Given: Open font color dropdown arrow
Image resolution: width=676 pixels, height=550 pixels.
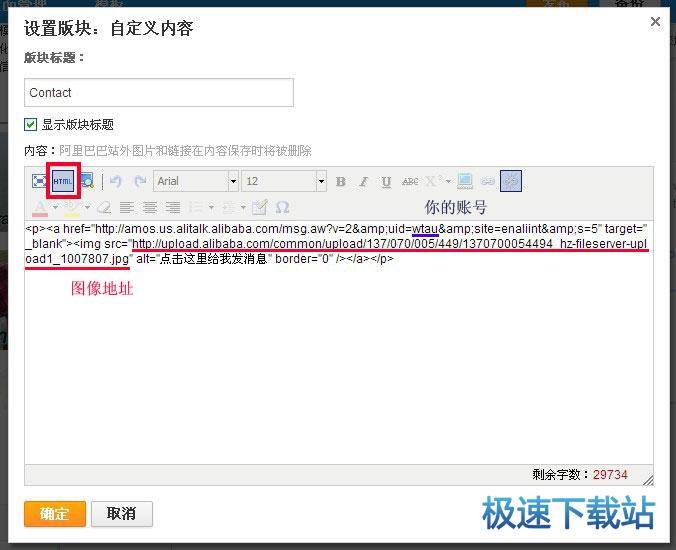Looking at the screenshot, I should pos(55,208).
